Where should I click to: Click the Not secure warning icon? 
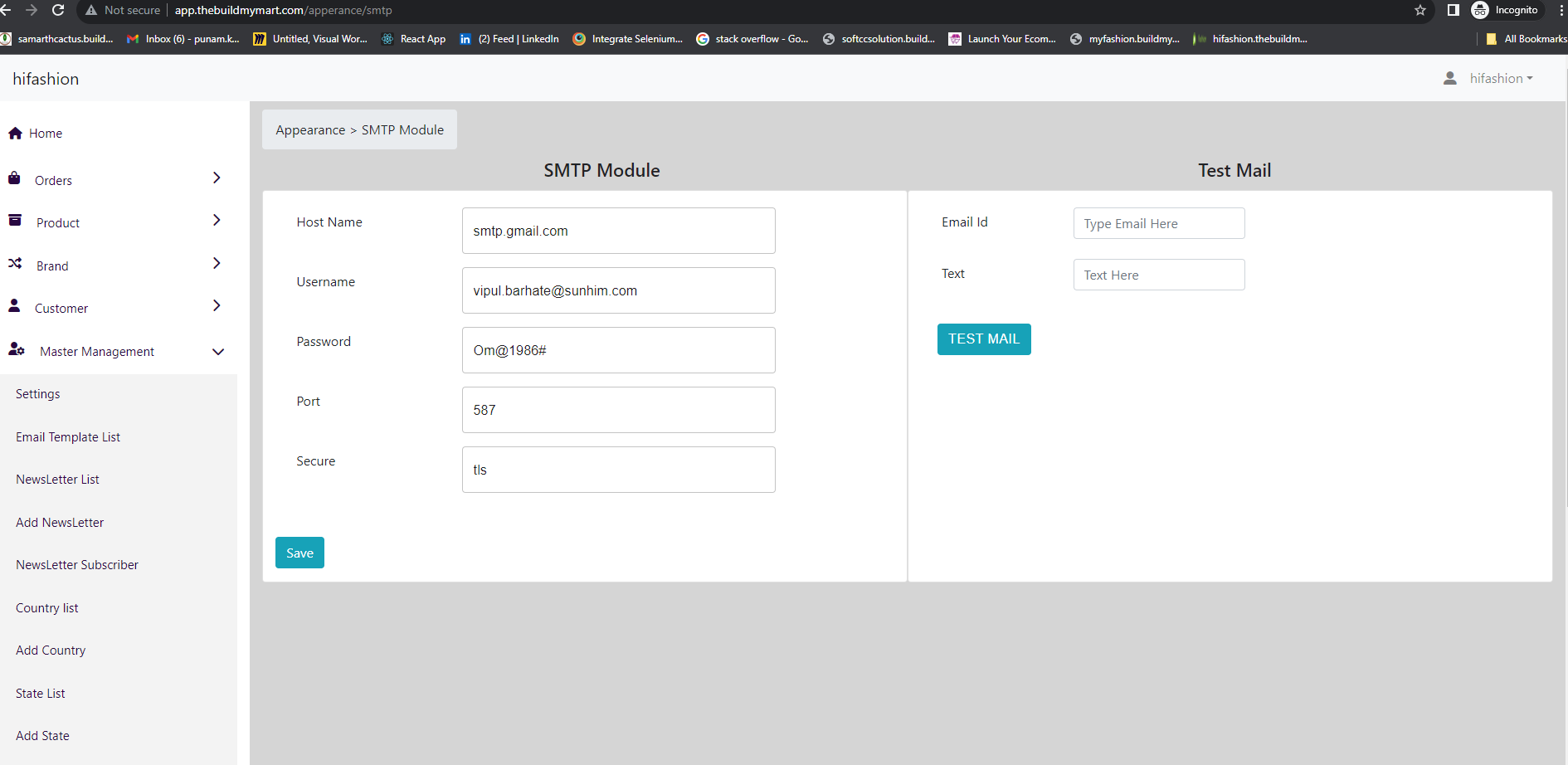(x=91, y=10)
